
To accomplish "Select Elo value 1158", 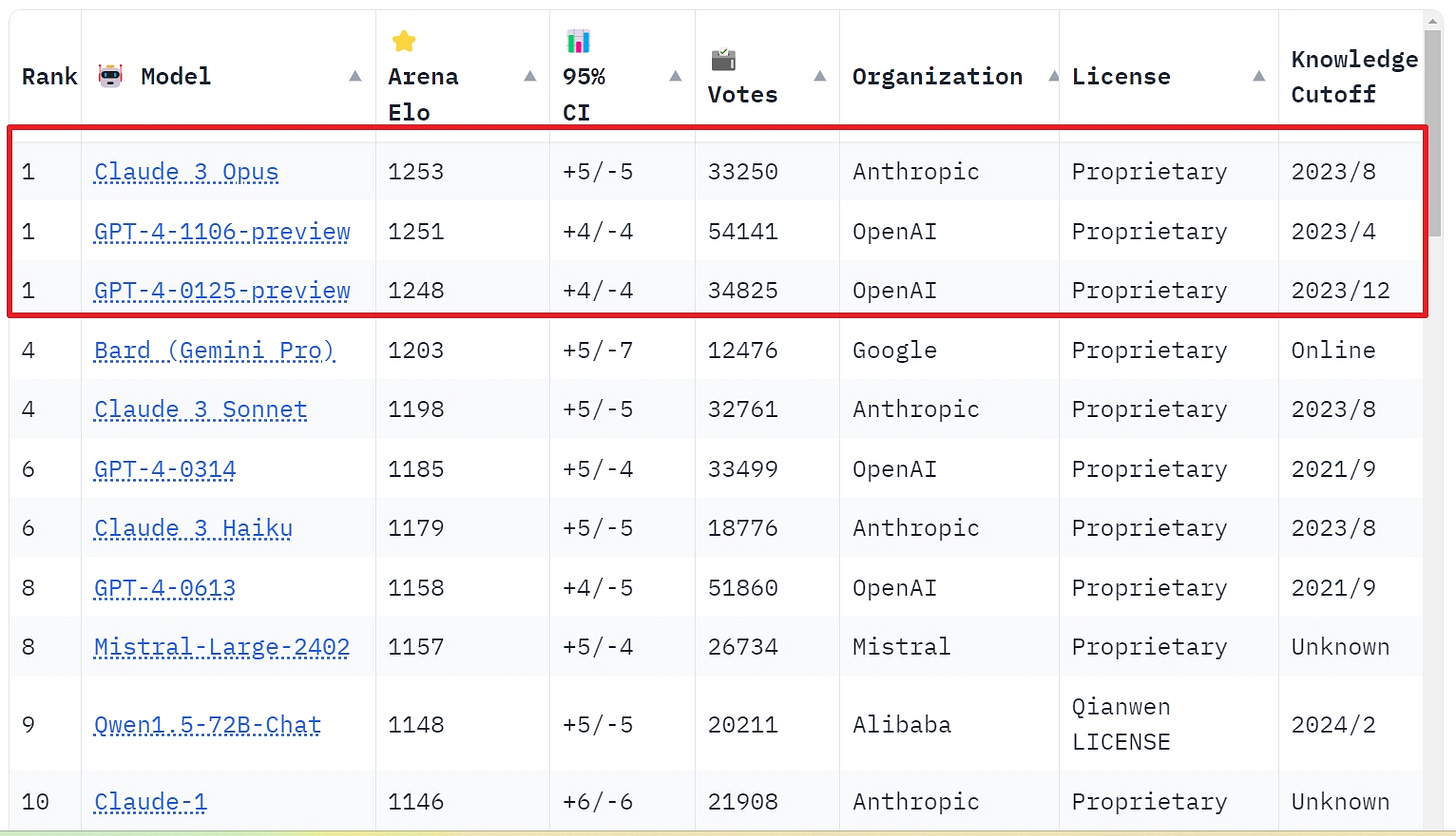I will pos(416,588).
